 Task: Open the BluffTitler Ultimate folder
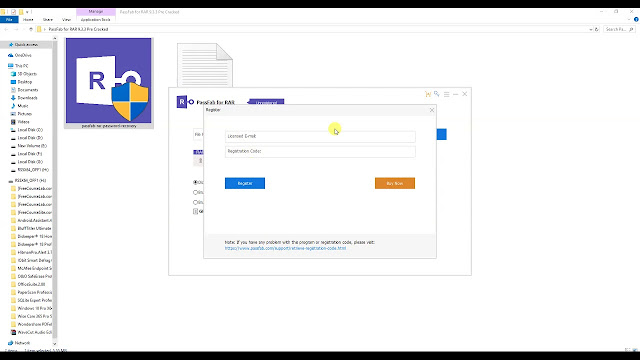34,229
